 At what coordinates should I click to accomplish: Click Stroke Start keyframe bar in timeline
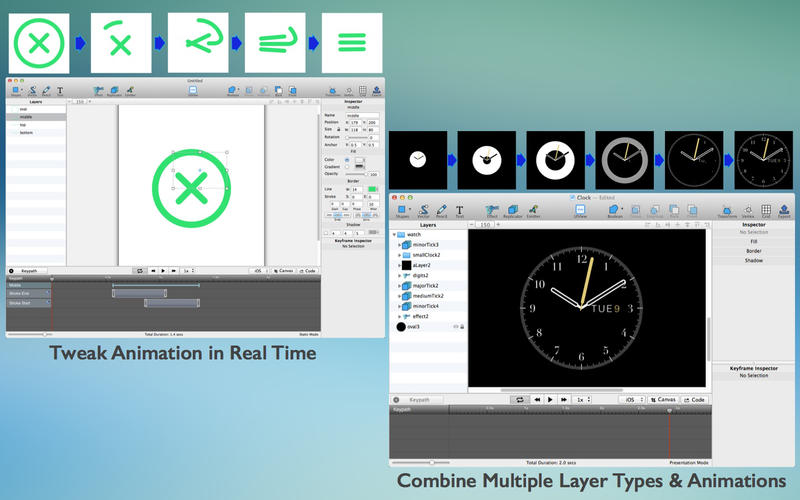point(172,303)
